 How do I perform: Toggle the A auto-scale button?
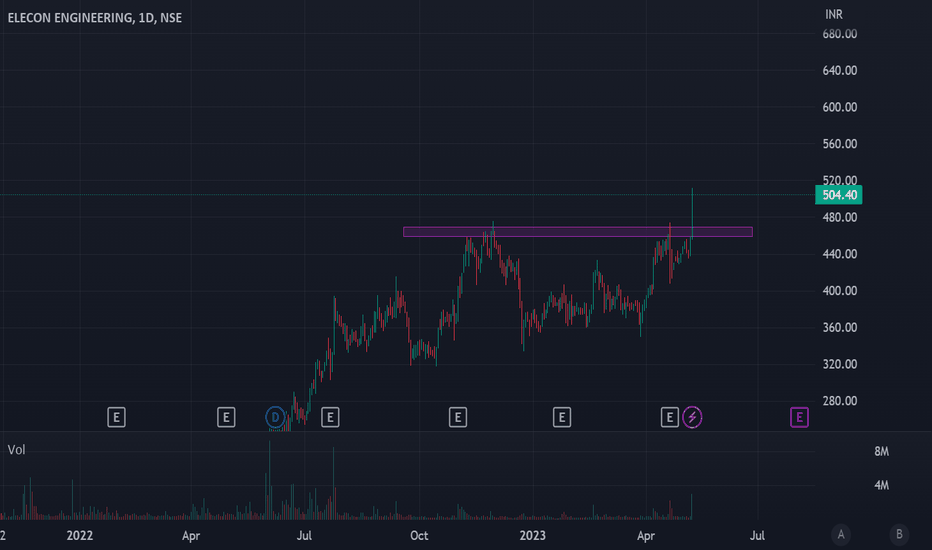[841, 535]
